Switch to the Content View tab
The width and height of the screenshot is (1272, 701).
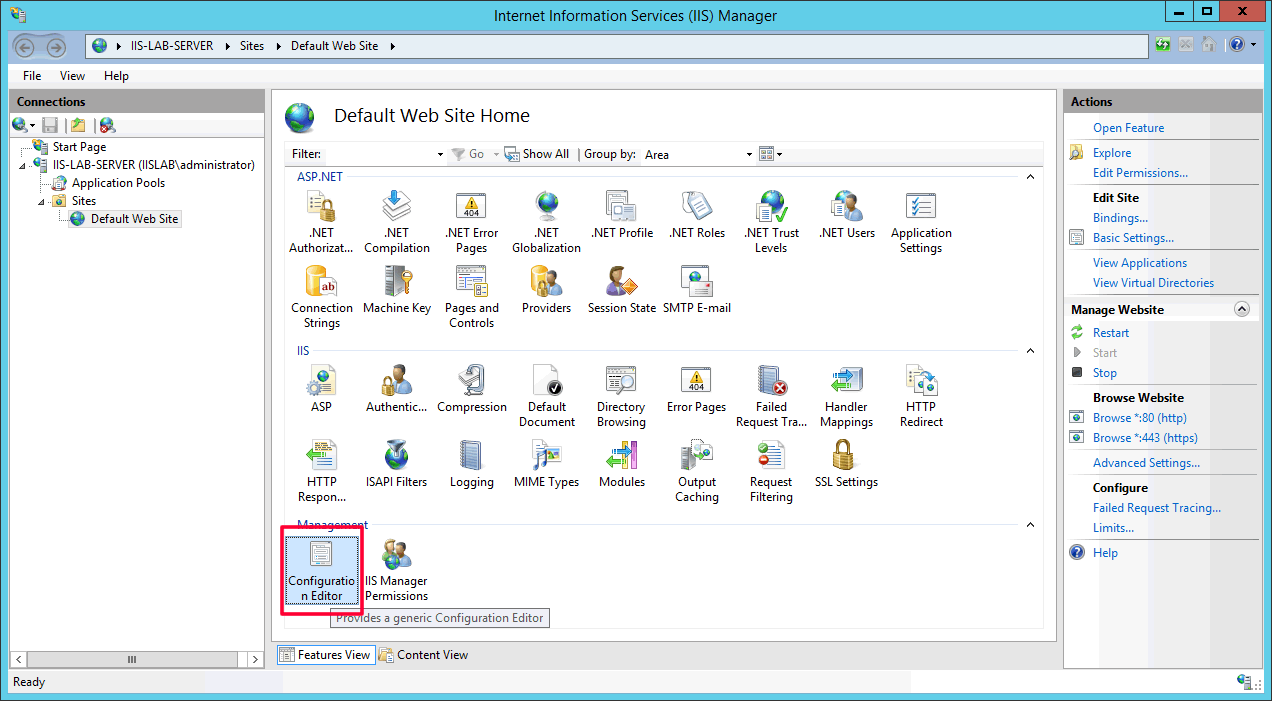423,655
